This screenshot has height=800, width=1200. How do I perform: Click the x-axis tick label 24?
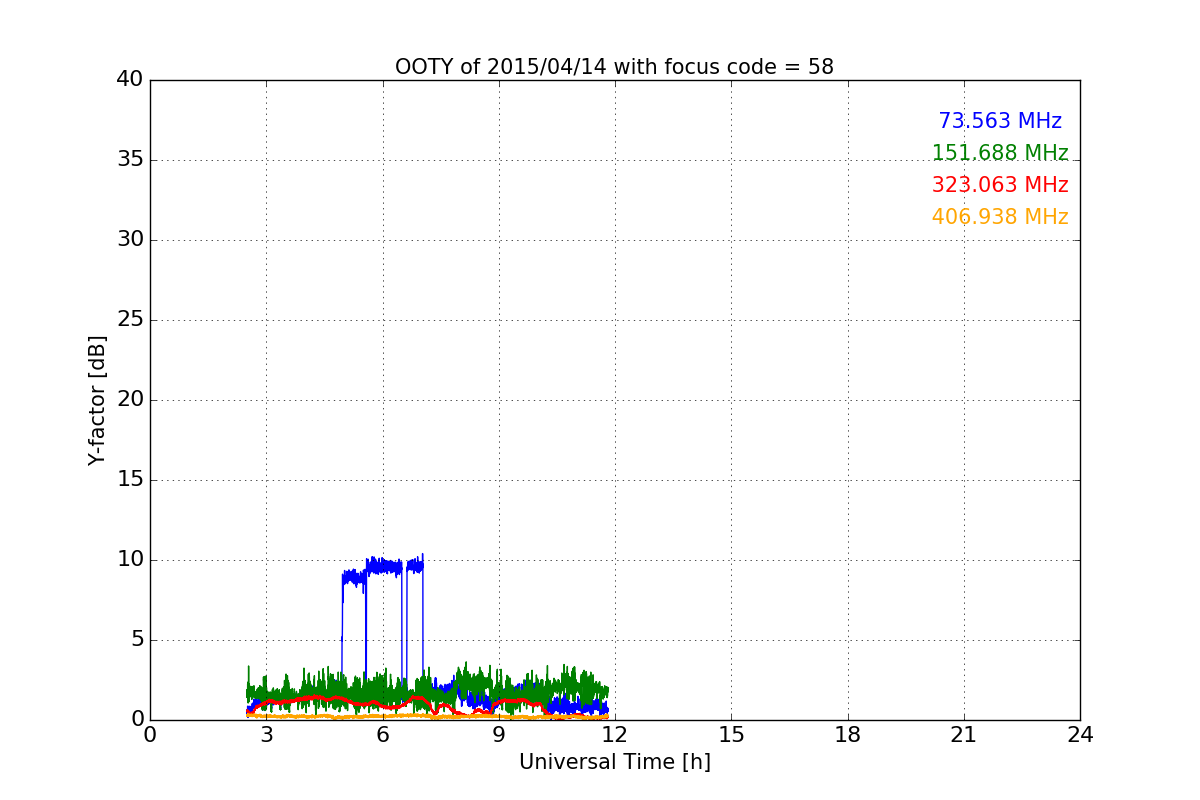click(1080, 734)
